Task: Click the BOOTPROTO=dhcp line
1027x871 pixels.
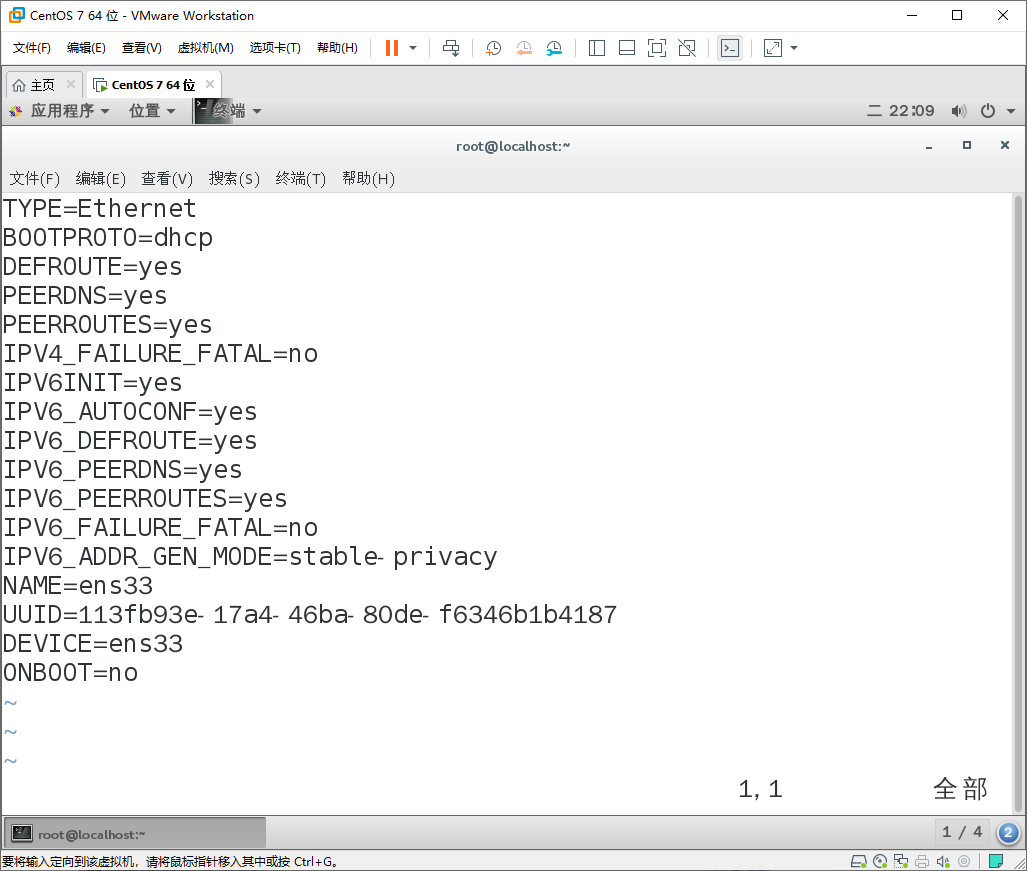Action: [107, 238]
